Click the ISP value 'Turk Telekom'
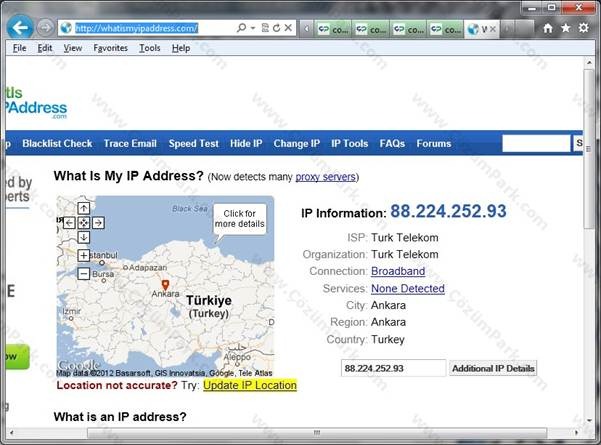Viewport: 601px width, 445px height. click(405, 238)
